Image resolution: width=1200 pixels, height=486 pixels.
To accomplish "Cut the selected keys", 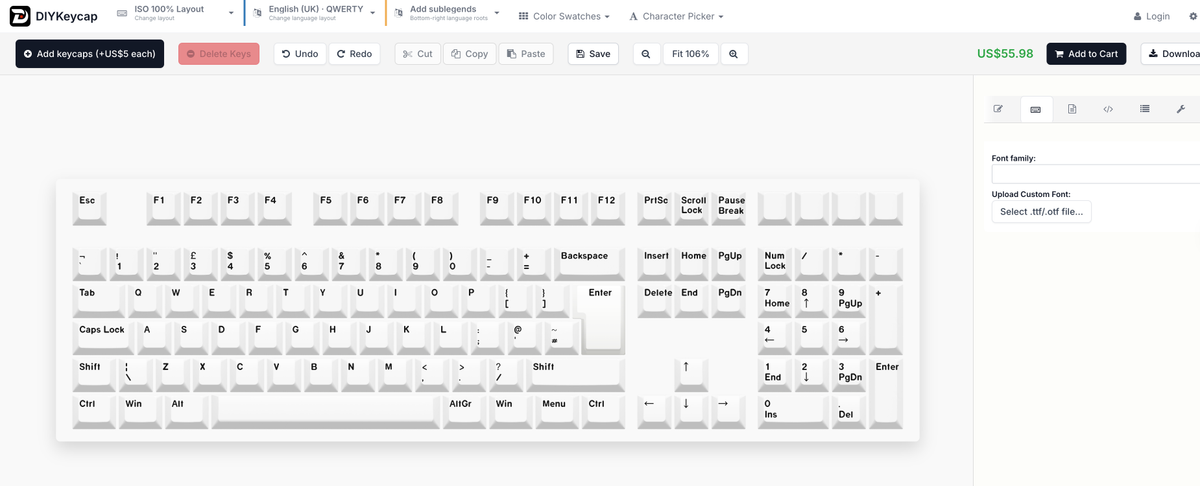I will point(418,54).
